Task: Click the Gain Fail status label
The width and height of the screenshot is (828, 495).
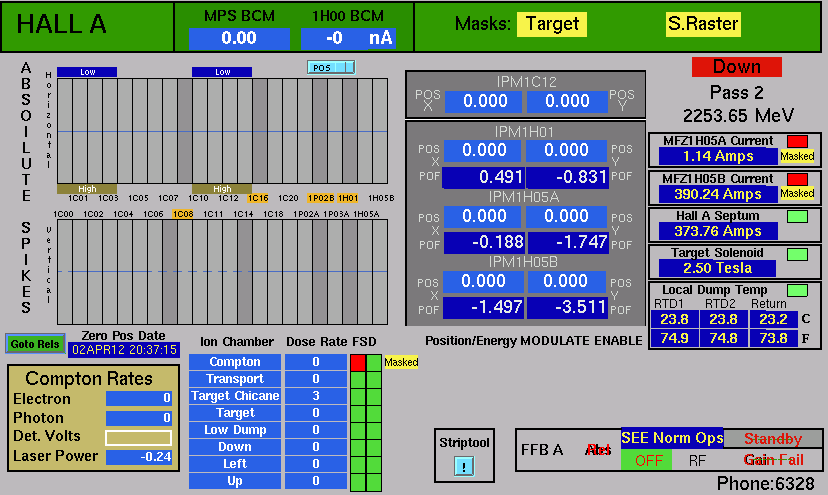Action: coord(773,460)
